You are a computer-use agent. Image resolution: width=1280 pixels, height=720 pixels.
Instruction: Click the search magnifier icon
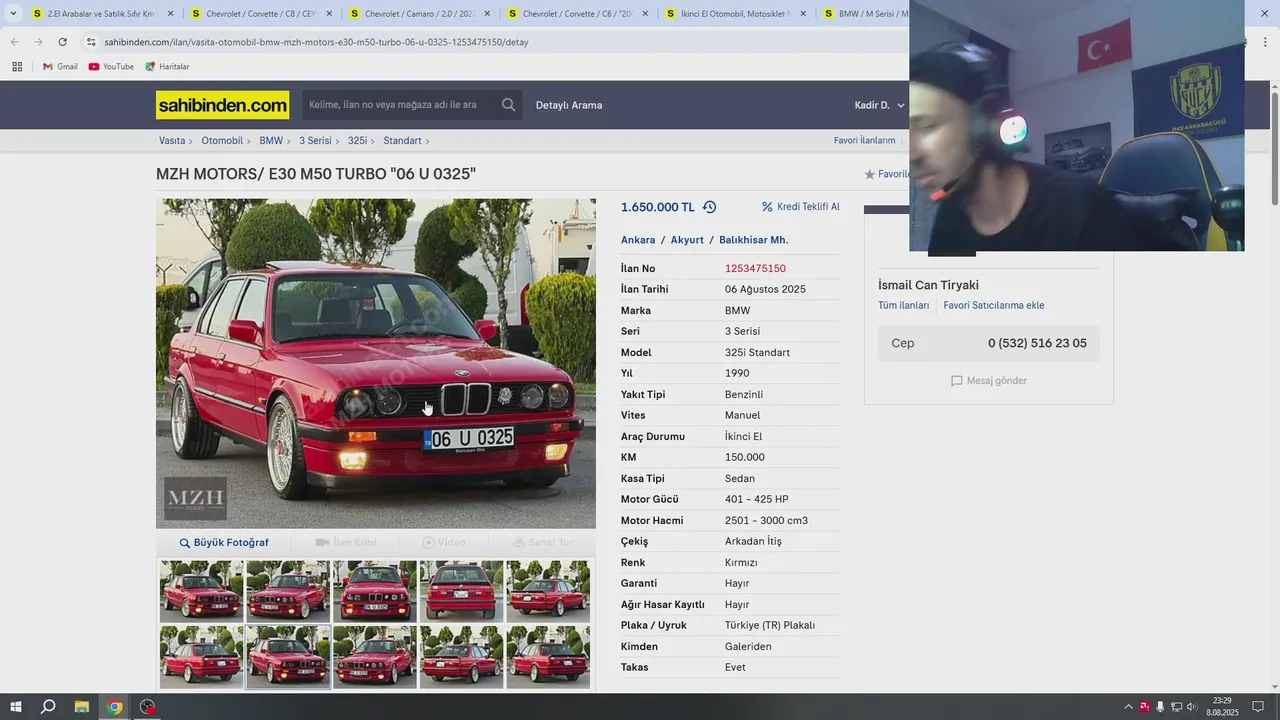point(509,105)
